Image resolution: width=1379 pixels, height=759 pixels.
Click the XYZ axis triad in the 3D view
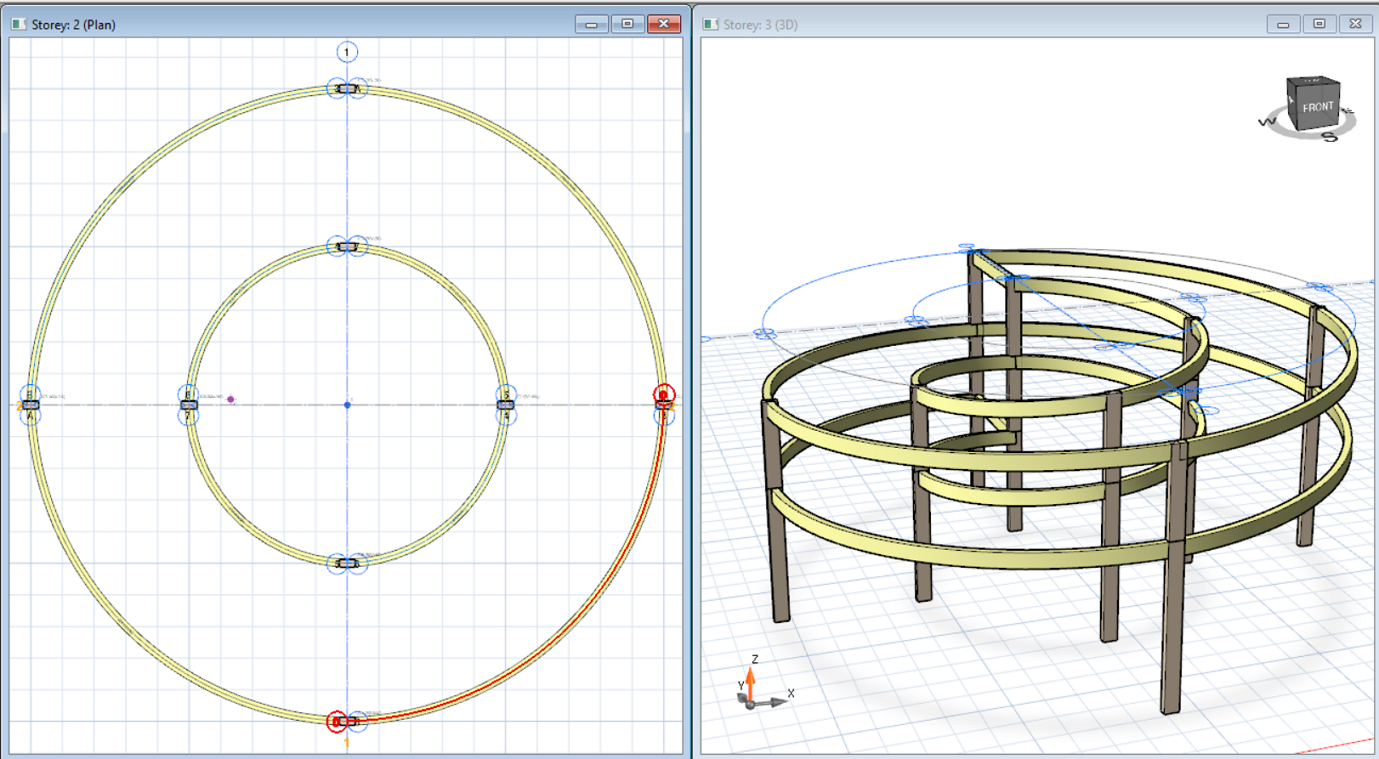pyautogui.click(x=753, y=694)
